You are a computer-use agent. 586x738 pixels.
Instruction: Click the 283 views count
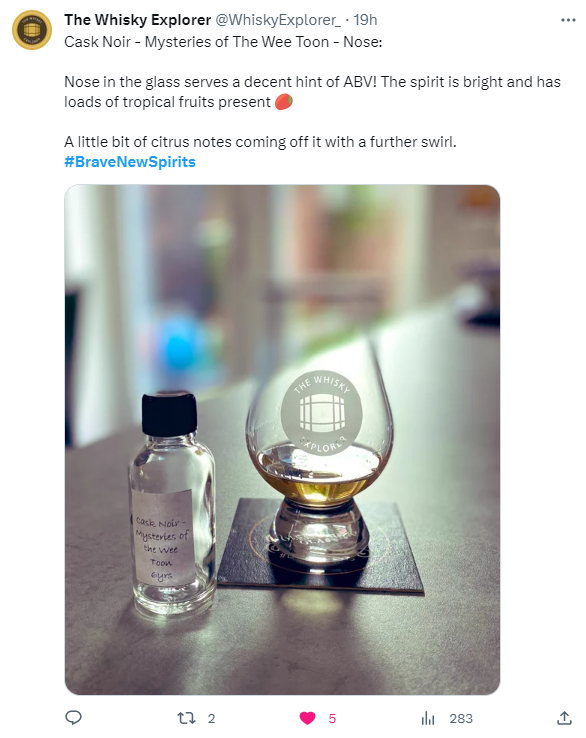click(x=461, y=719)
